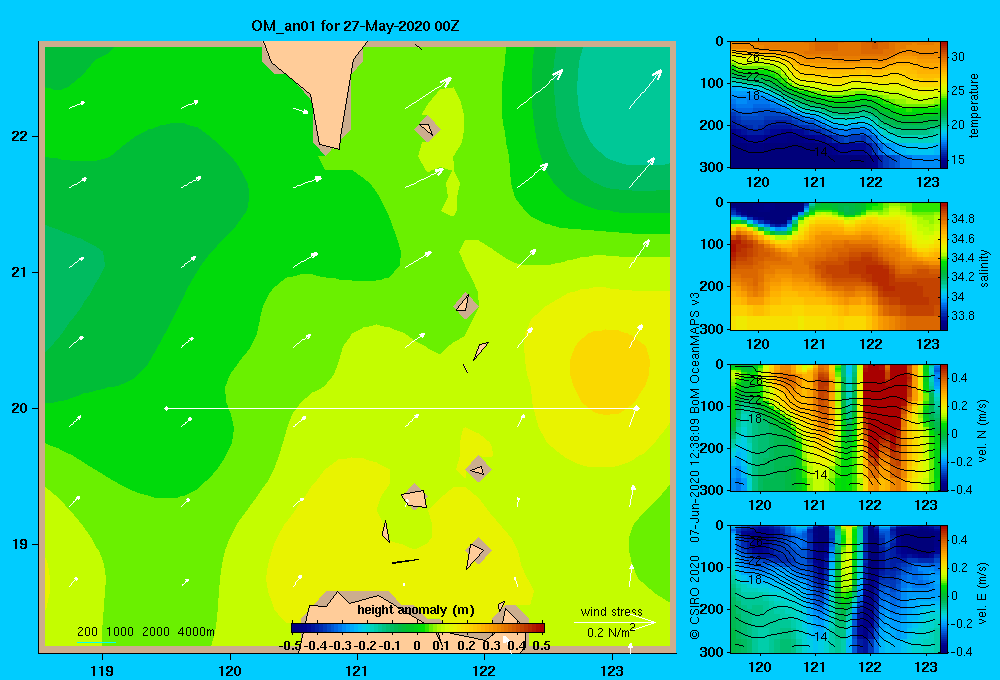
Task: Click the west endpoint of transect line
Action: coord(166,408)
